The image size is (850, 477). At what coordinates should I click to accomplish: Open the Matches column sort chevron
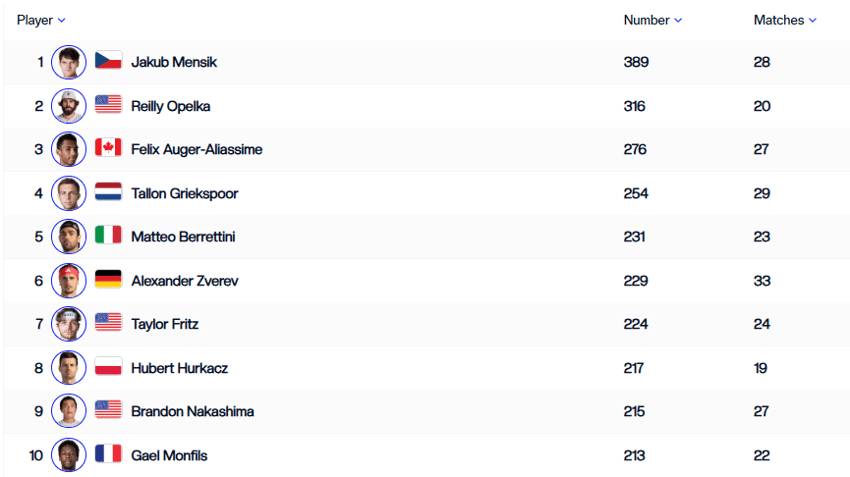click(813, 21)
